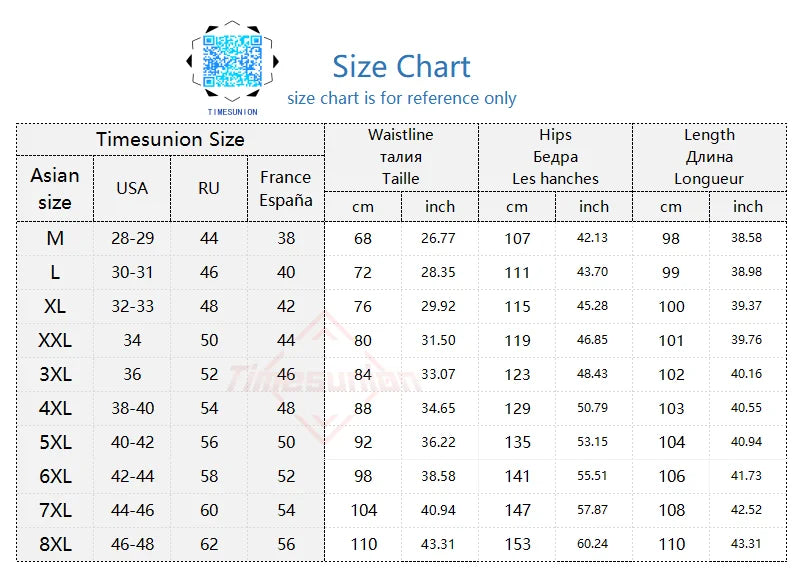803x581 pixels.
Task: Select the M size row label
Action: (55, 238)
